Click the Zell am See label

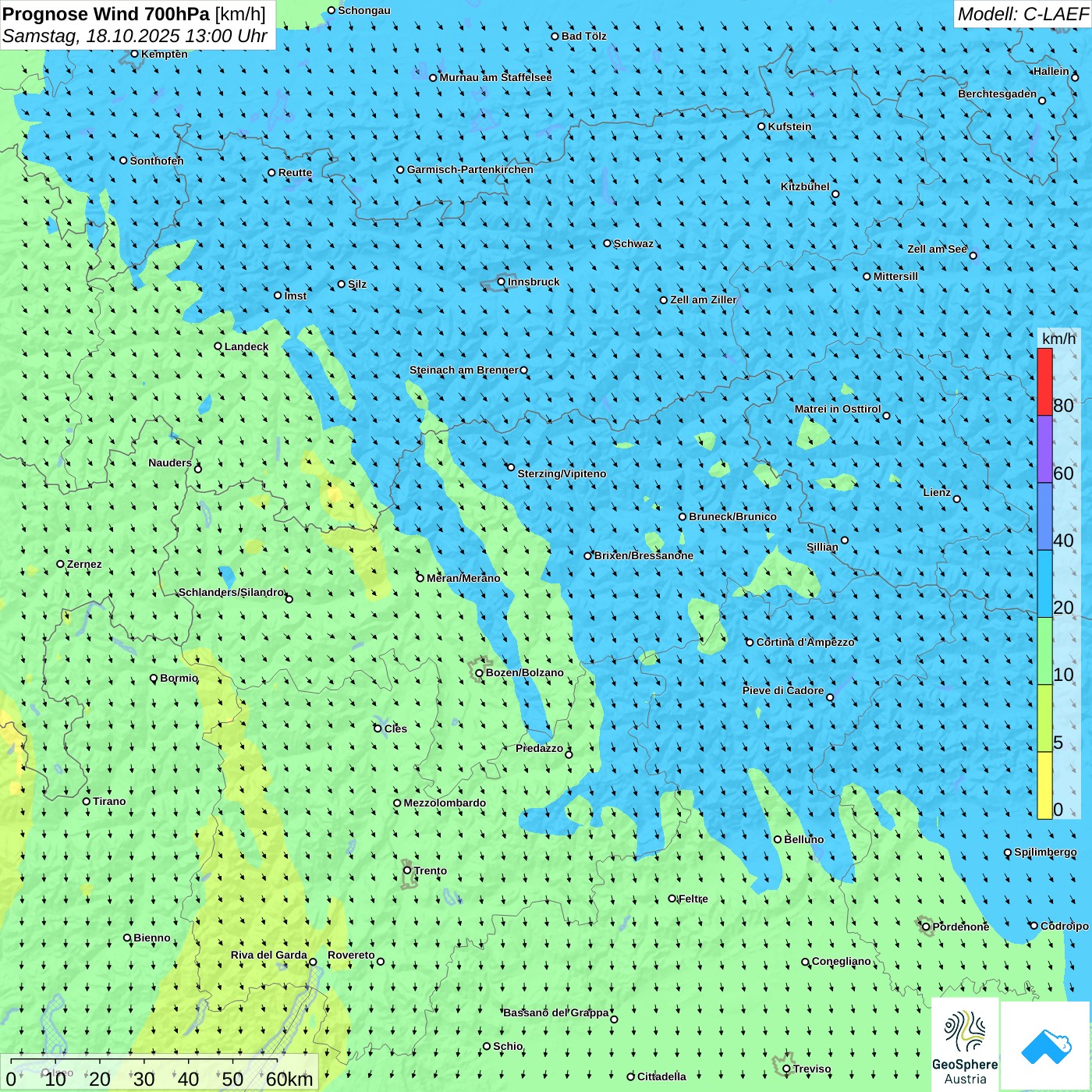(937, 249)
